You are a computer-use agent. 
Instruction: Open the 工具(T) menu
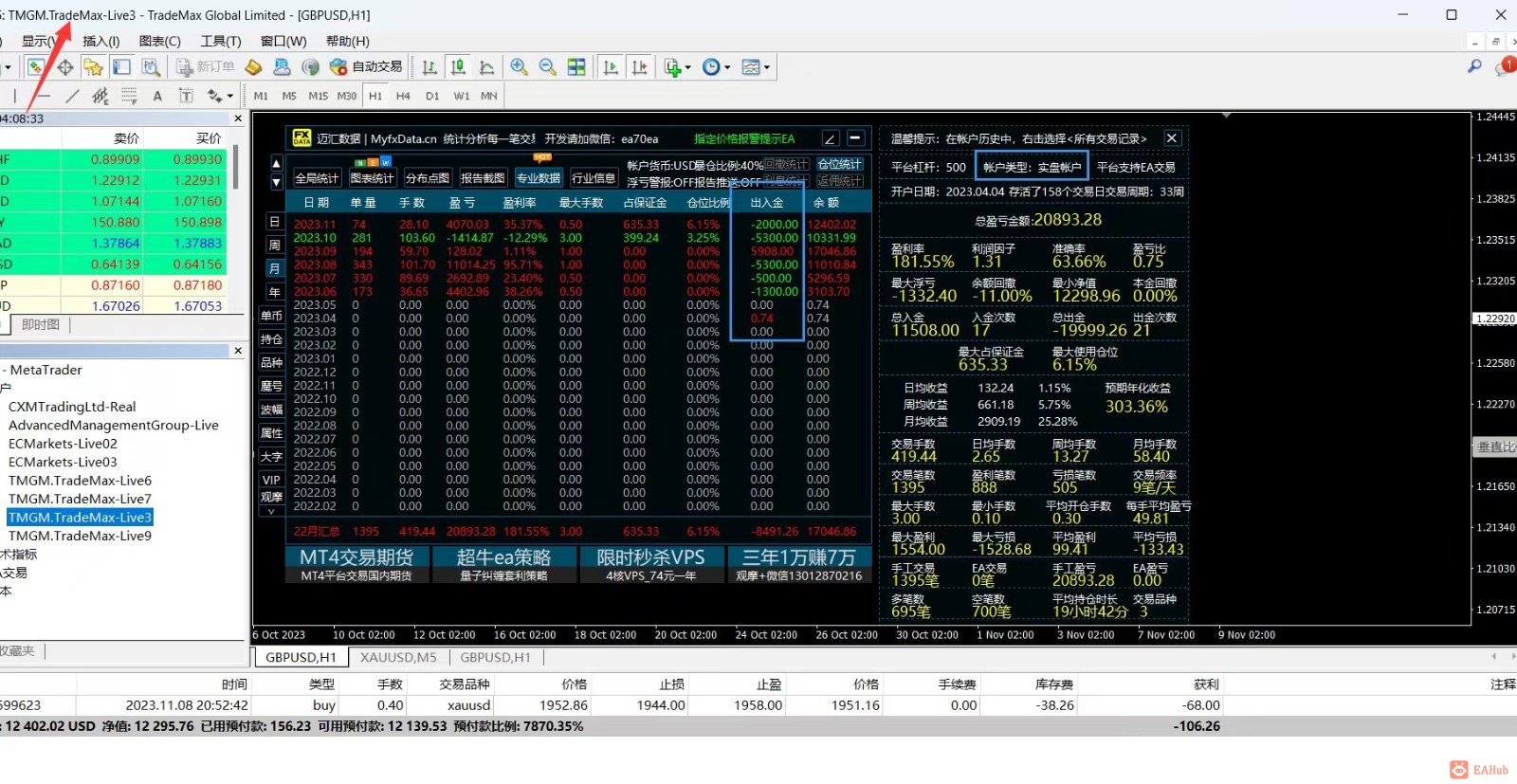click(x=220, y=41)
